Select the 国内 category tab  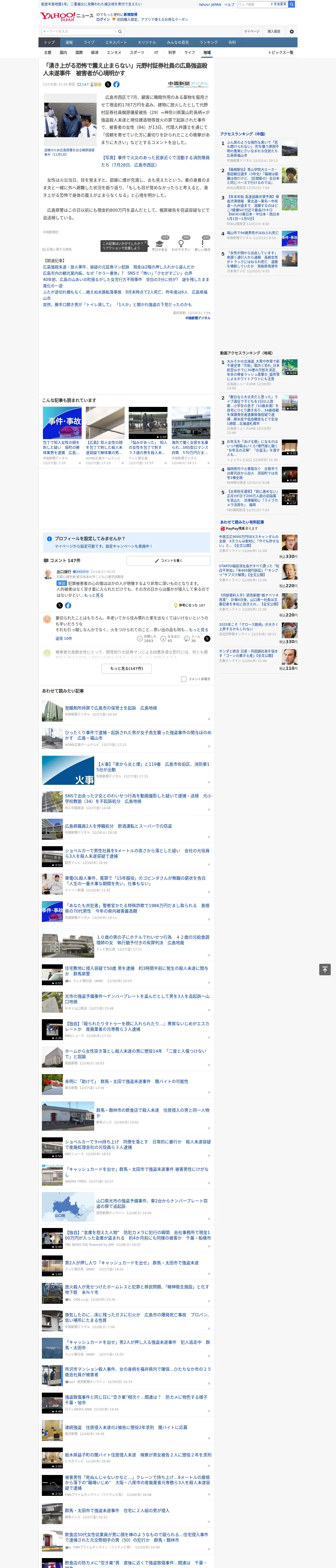click(x=63, y=52)
